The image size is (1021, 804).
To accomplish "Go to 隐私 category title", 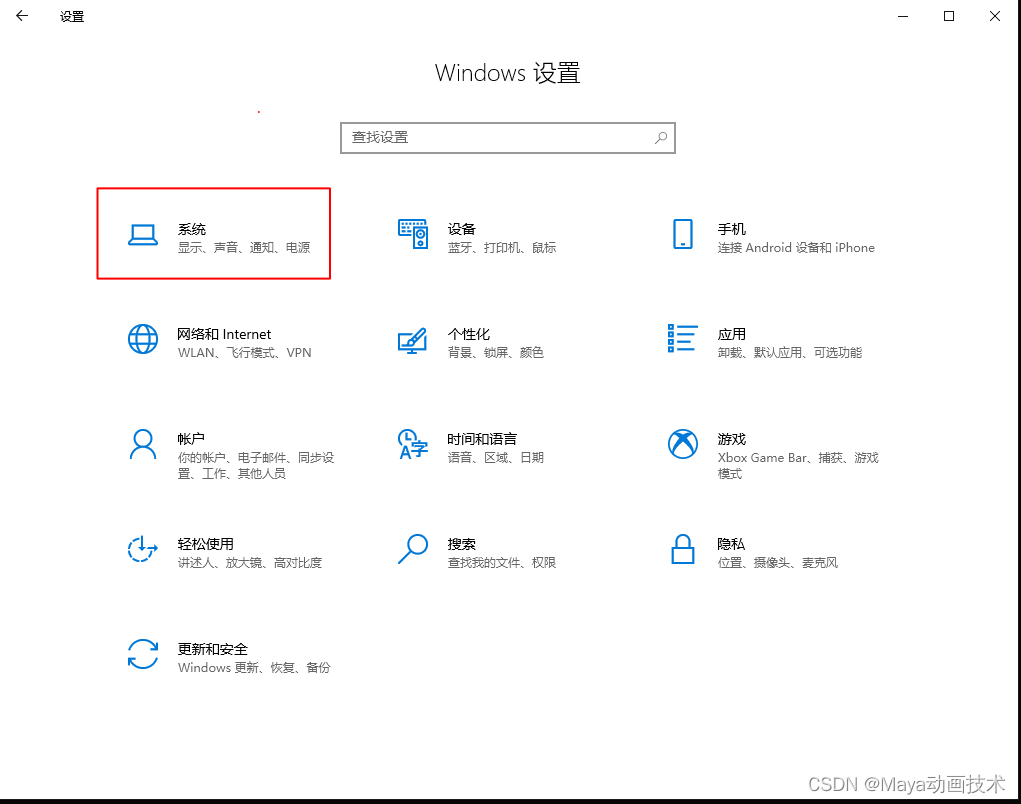I will point(731,544).
